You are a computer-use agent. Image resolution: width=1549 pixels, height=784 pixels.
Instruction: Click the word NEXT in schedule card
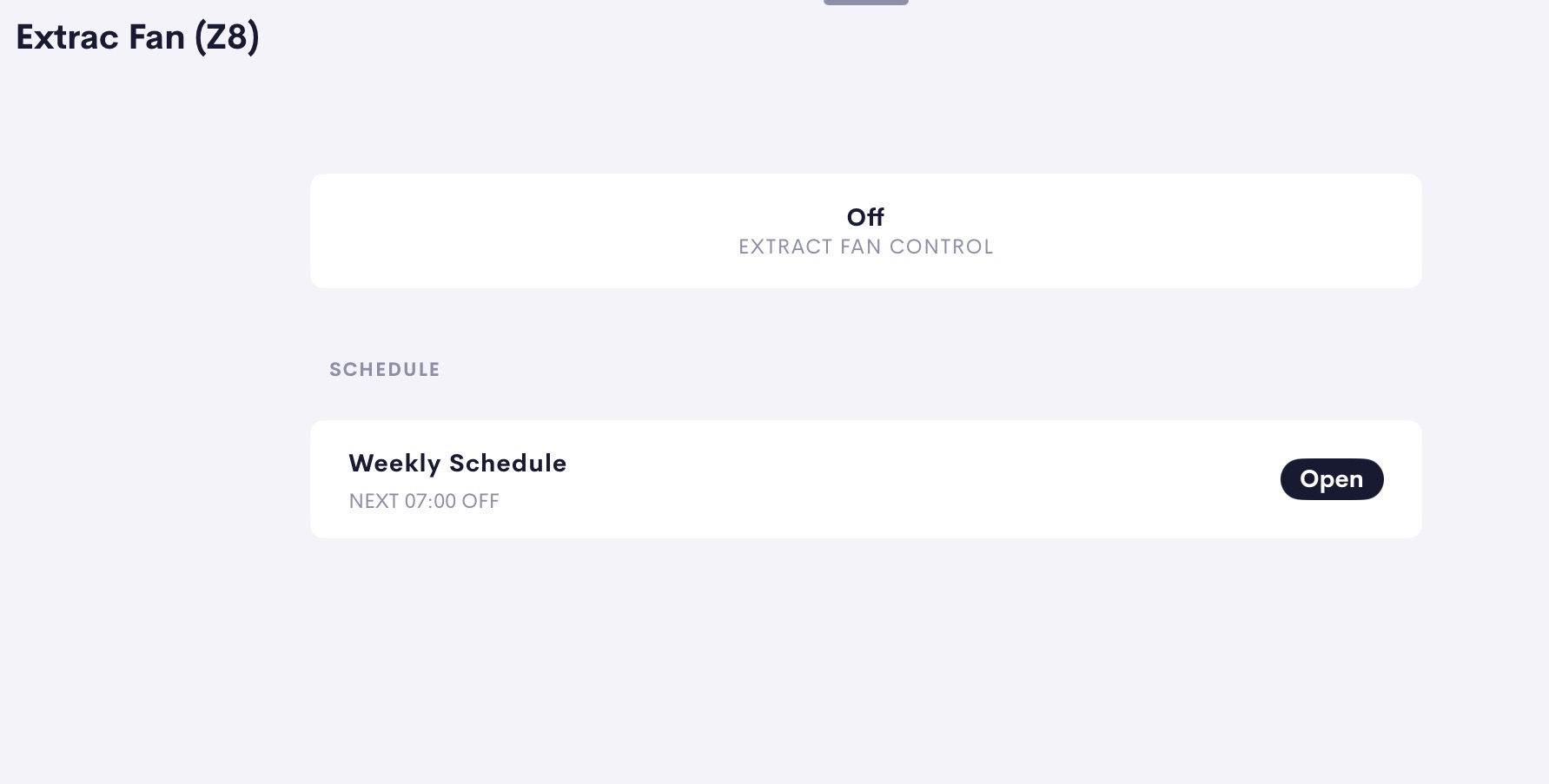pyautogui.click(x=374, y=501)
